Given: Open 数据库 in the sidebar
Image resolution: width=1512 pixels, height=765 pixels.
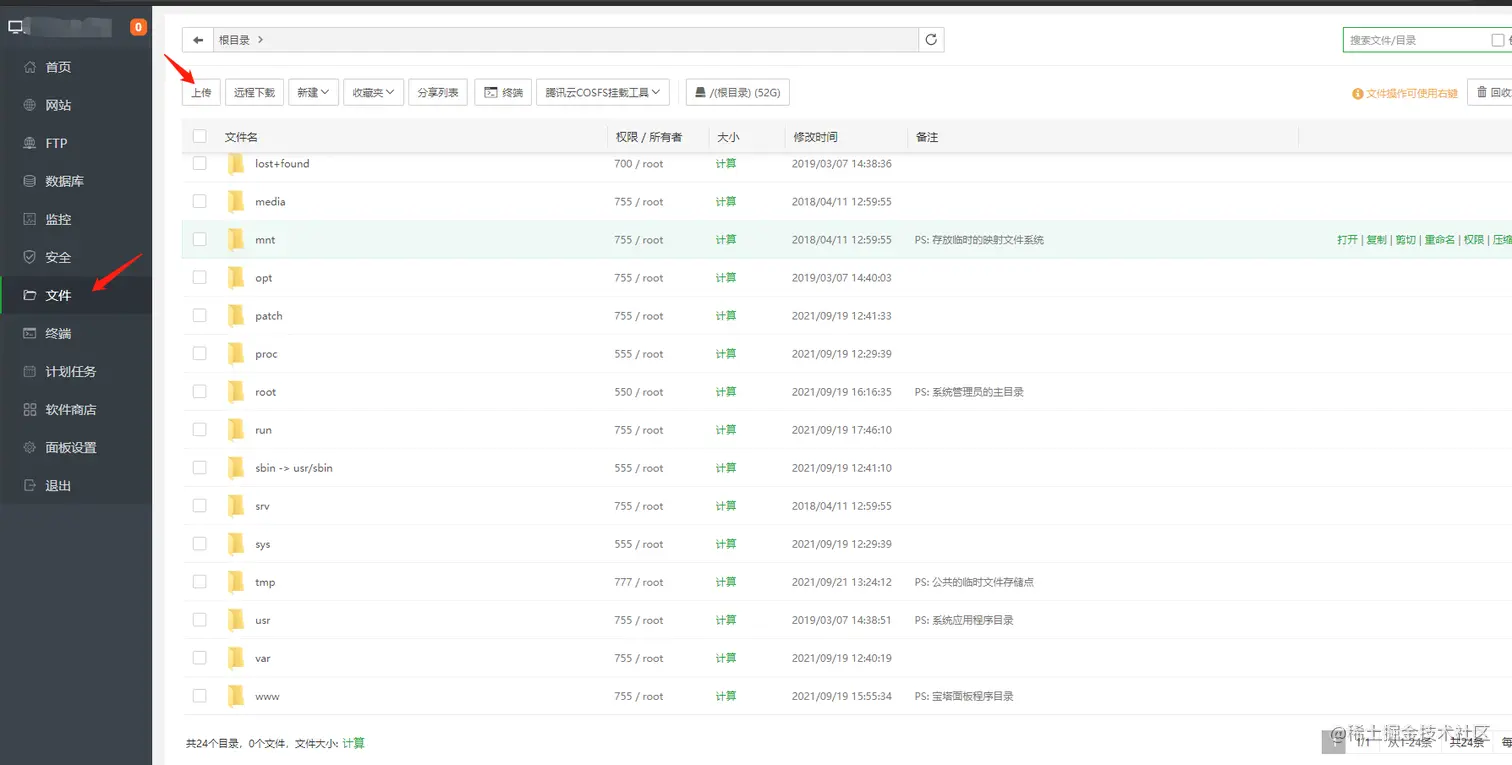Looking at the screenshot, I should coord(76,181).
